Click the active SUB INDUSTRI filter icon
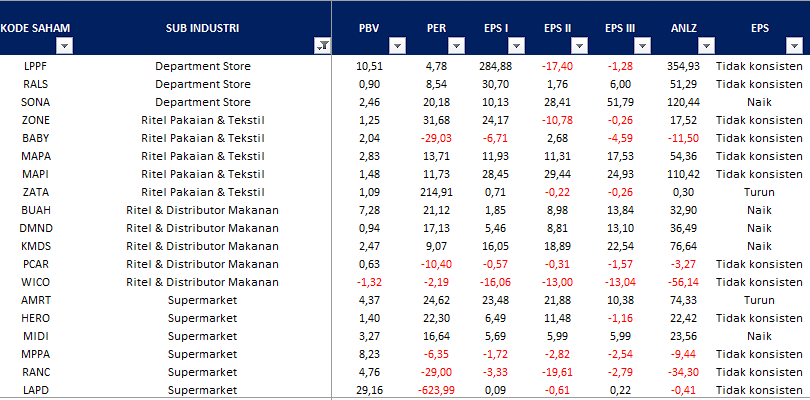This screenshot has width=810, height=400. 322,46
